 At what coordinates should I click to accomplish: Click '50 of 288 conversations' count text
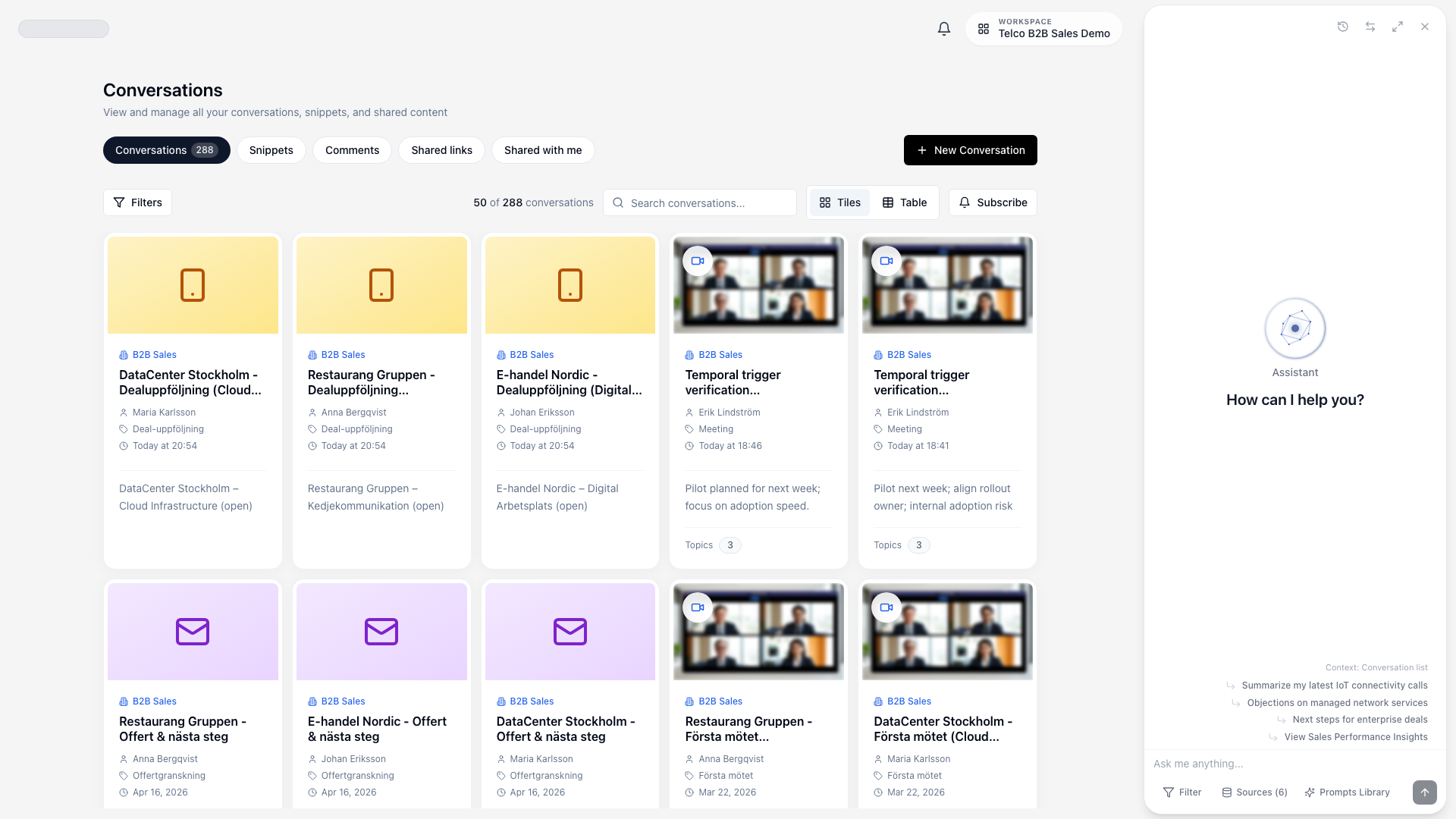tap(533, 202)
